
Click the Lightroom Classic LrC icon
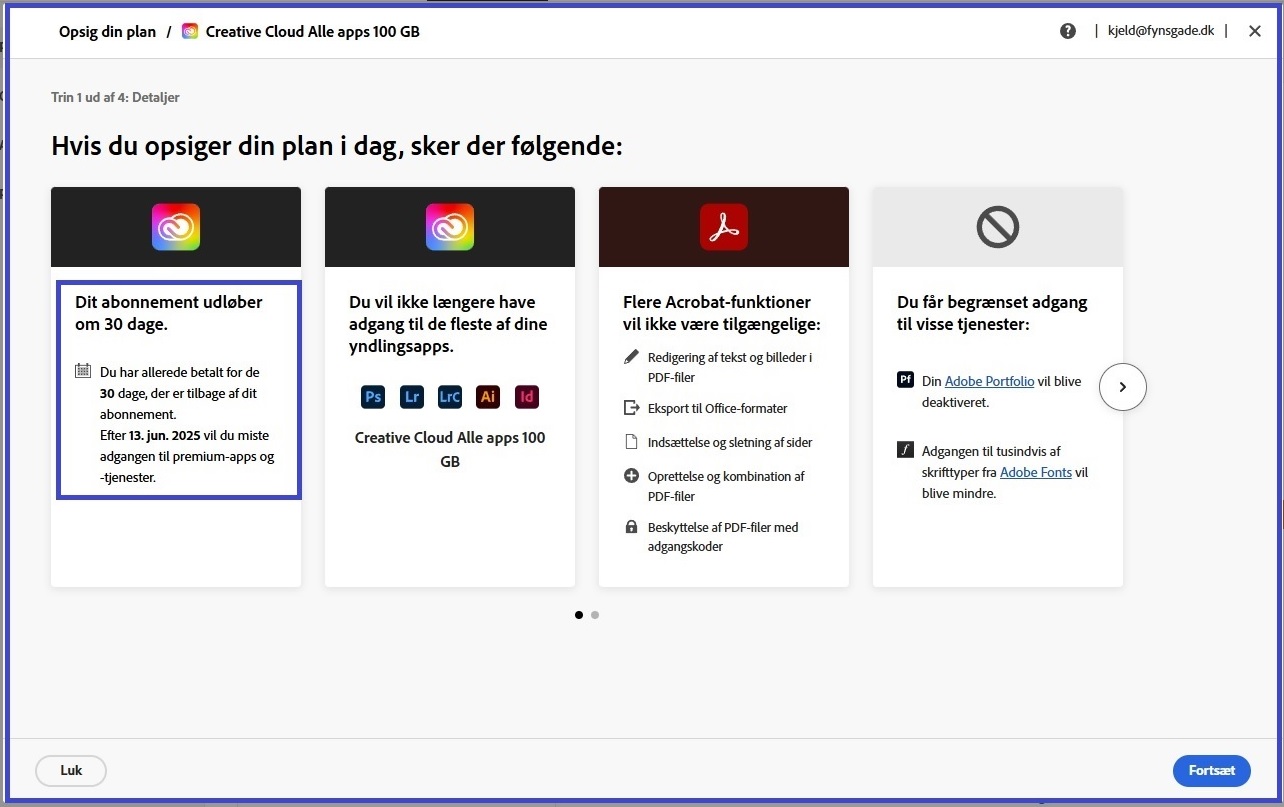tap(450, 397)
